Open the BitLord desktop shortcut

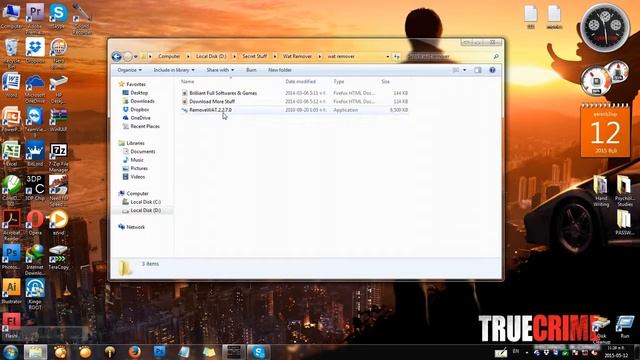point(35,154)
